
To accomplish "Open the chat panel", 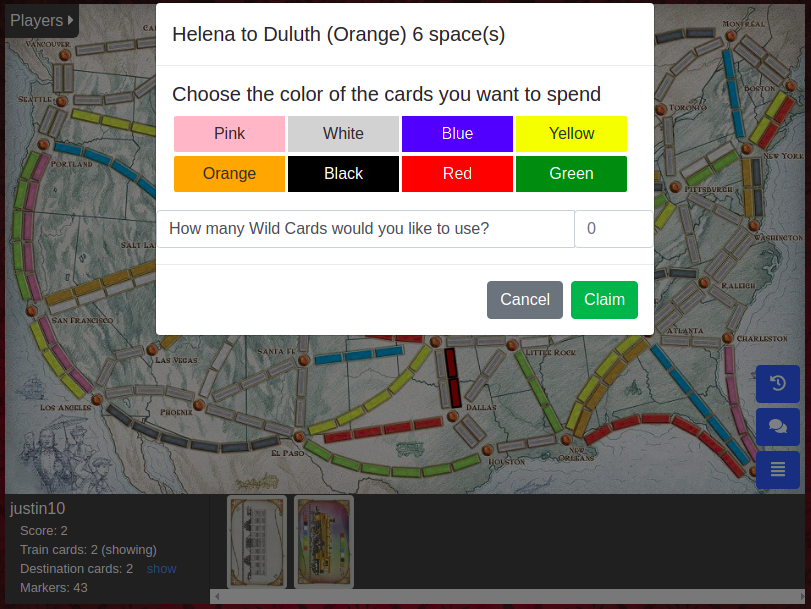I will 777,427.
